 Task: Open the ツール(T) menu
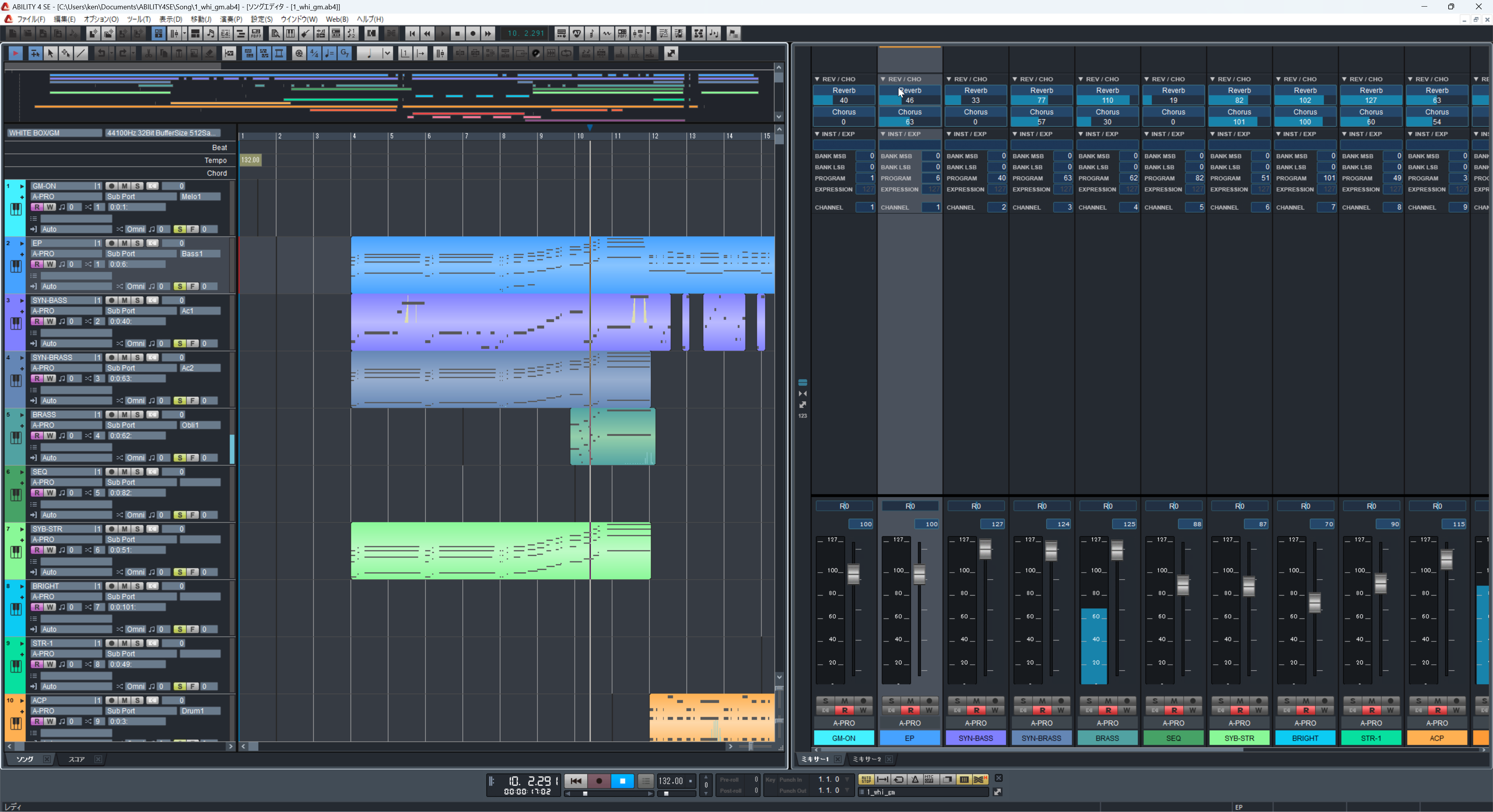click(x=138, y=19)
